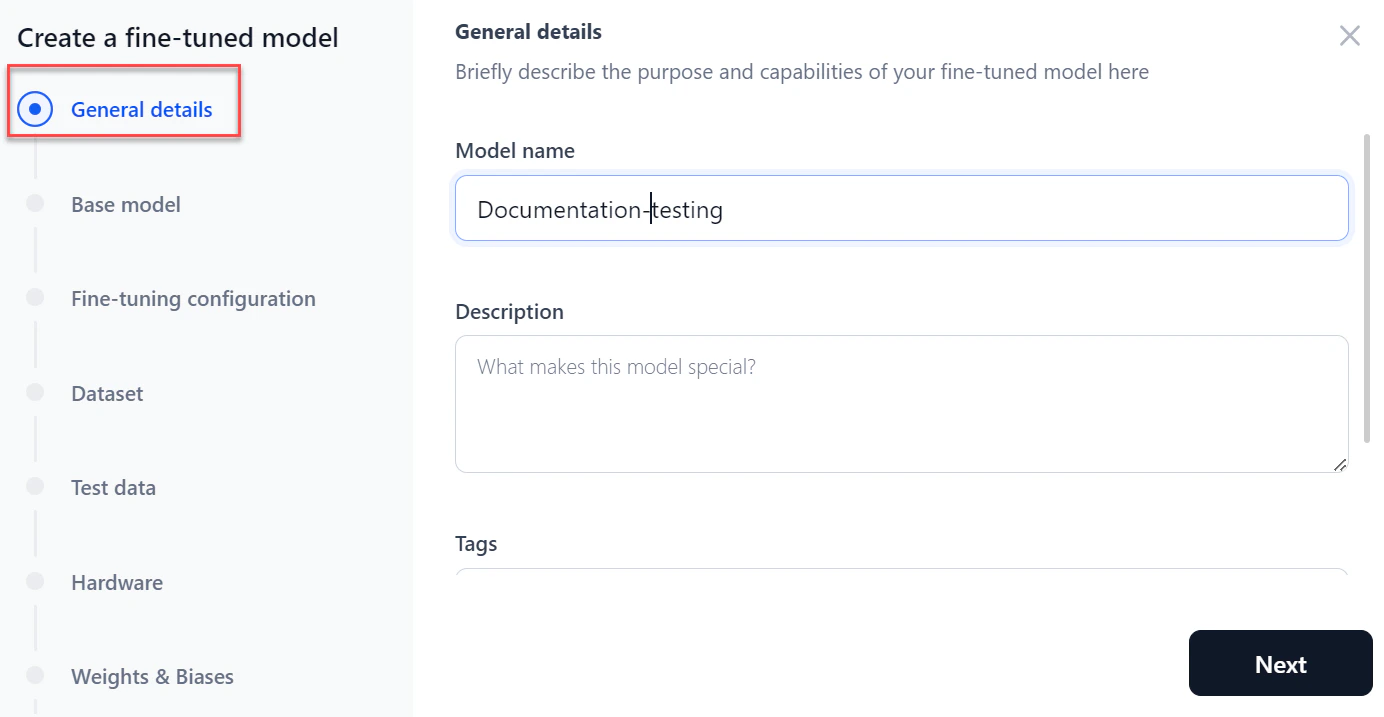The height and width of the screenshot is (717, 1384).
Task: Click the selected General details radio indicator
Action: (36, 109)
